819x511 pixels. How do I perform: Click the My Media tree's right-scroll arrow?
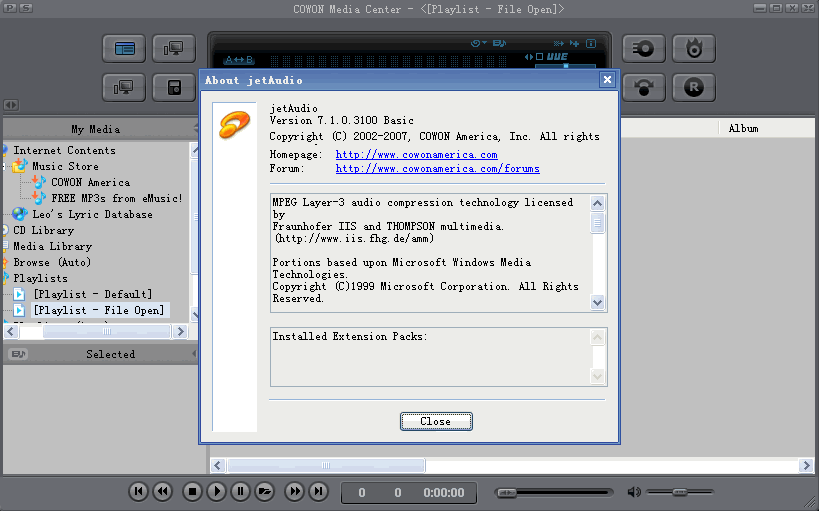(180, 332)
